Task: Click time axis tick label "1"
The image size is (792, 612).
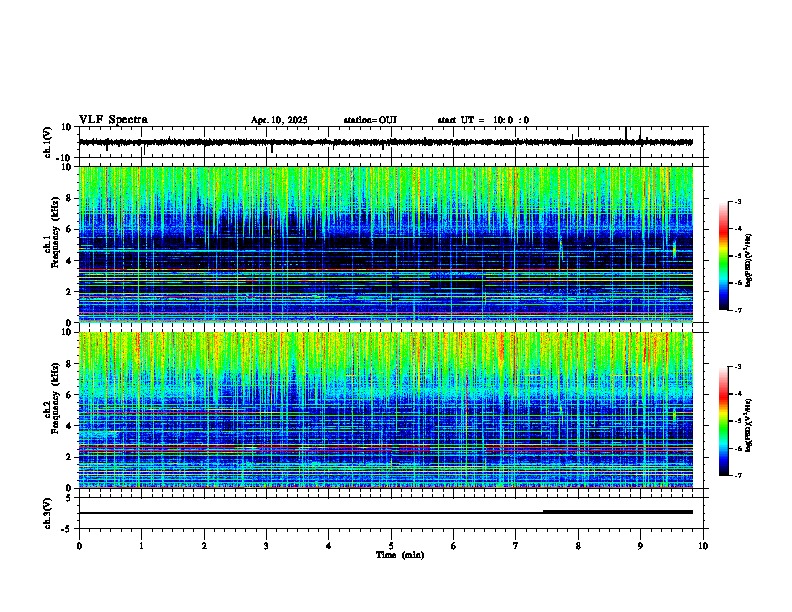Action: (141, 546)
